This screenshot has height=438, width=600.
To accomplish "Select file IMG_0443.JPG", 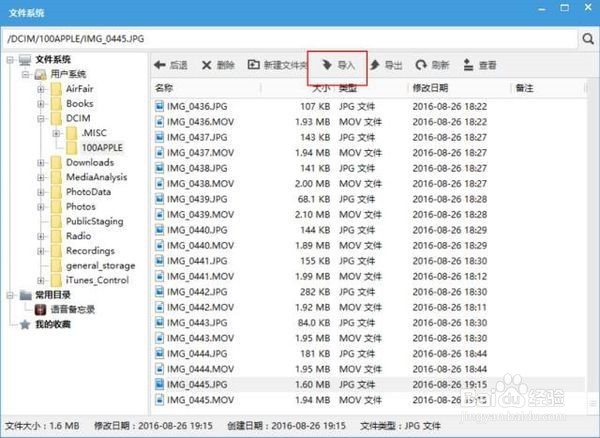I will [x=197, y=323].
